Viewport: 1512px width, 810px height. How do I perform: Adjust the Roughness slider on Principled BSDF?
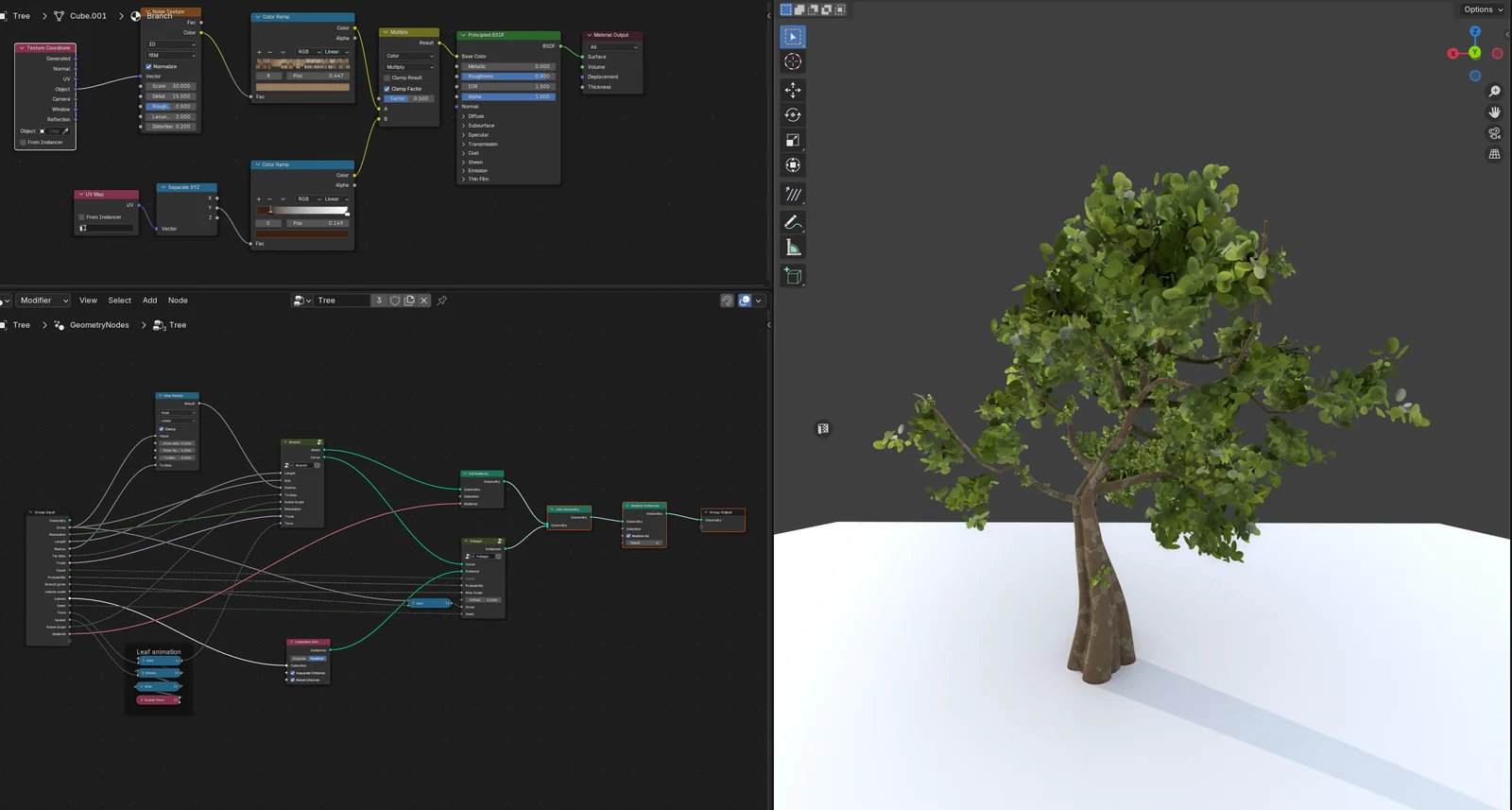508,77
